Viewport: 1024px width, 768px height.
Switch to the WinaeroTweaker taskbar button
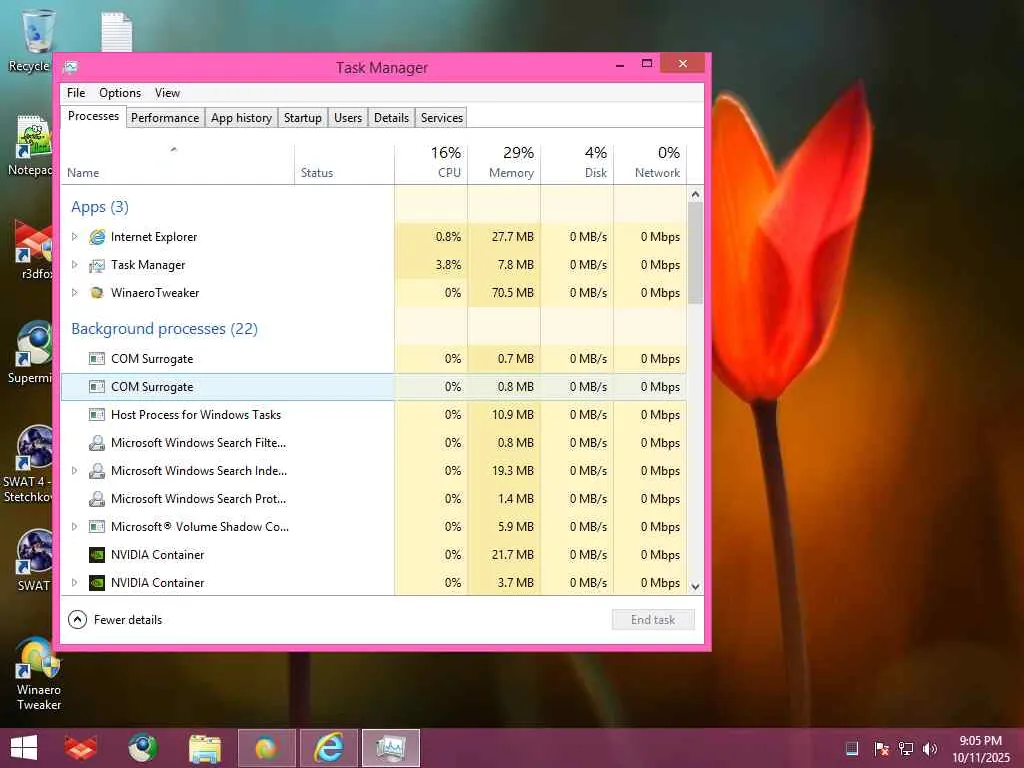click(266, 748)
